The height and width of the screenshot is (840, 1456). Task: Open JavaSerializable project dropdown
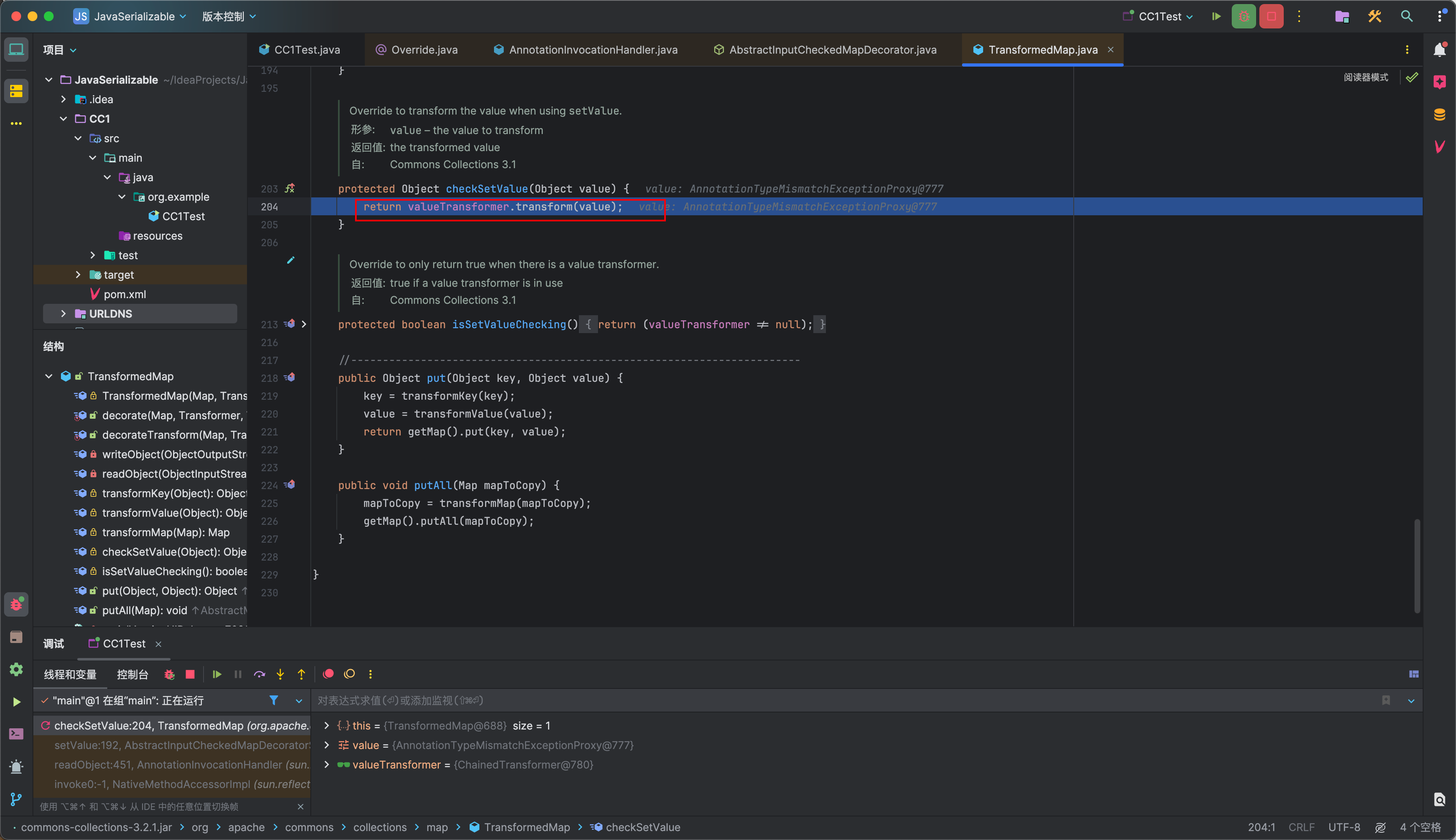(130, 16)
